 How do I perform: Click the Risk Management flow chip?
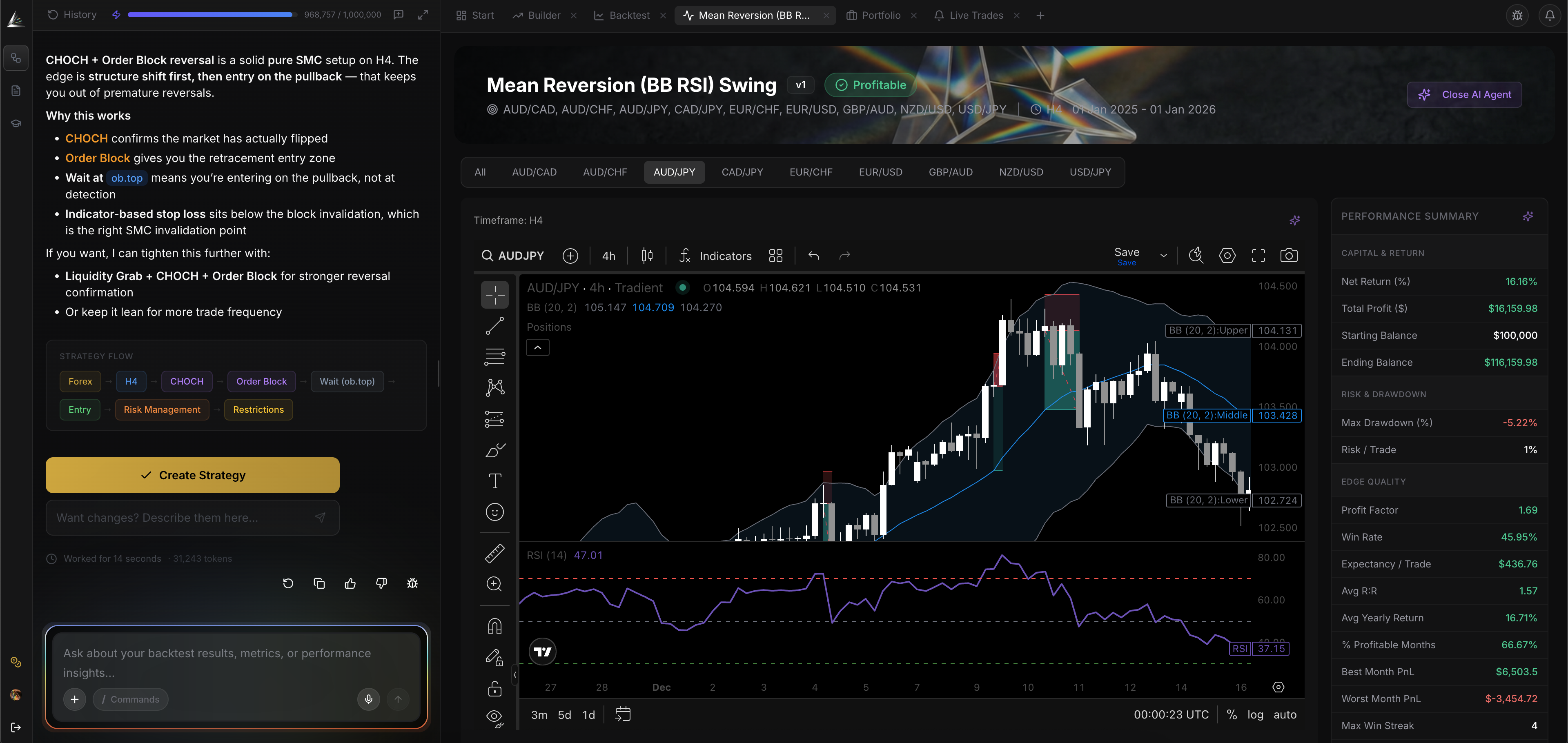162,409
